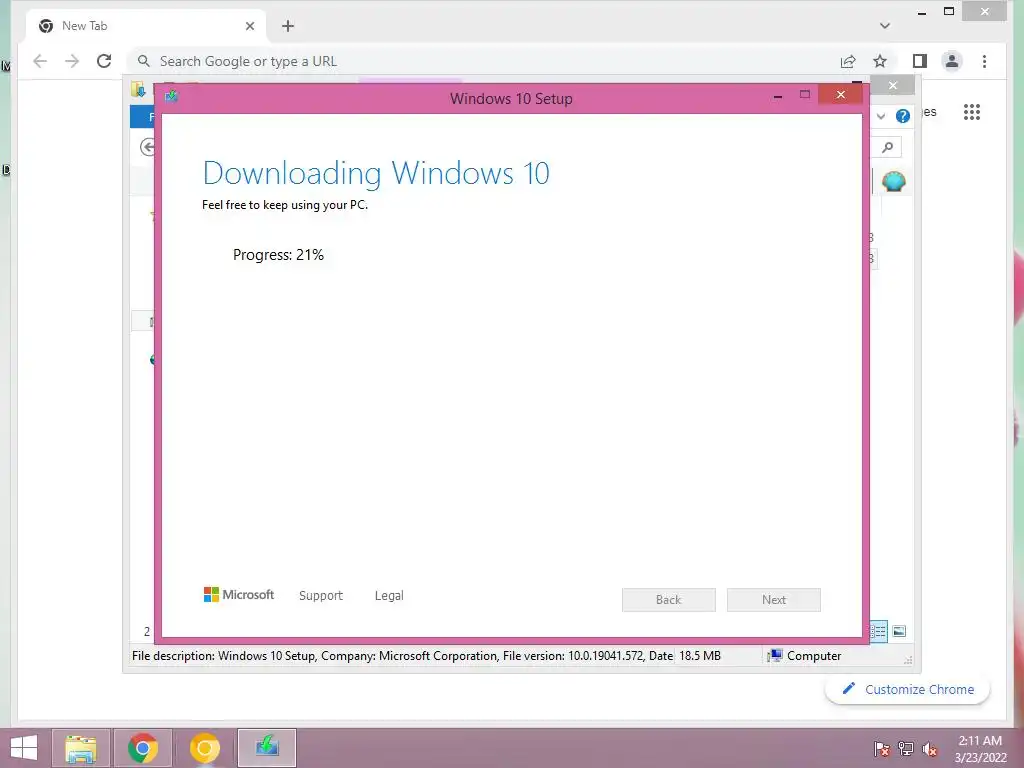Click the Next button in Setup
The width and height of the screenshot is (1024, 768).
click(x=774, y=600)
